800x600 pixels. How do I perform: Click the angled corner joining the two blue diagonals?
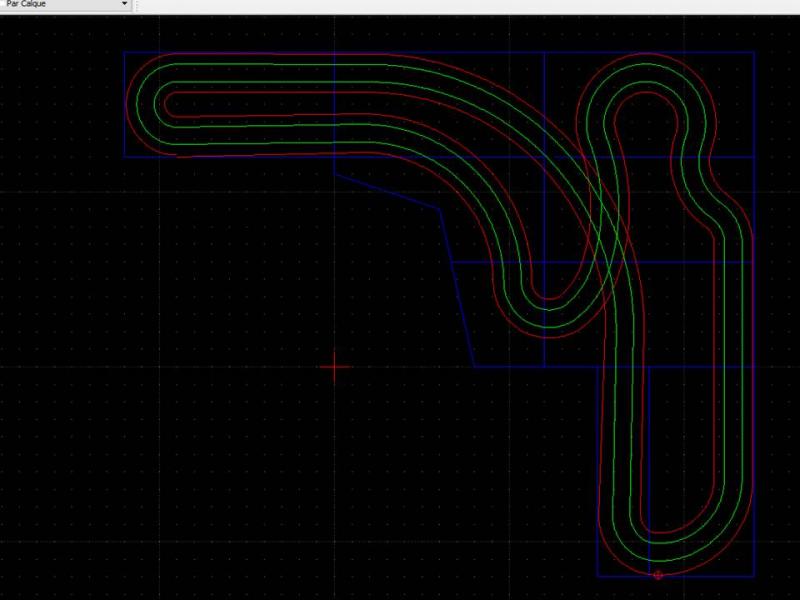(441, 209)
